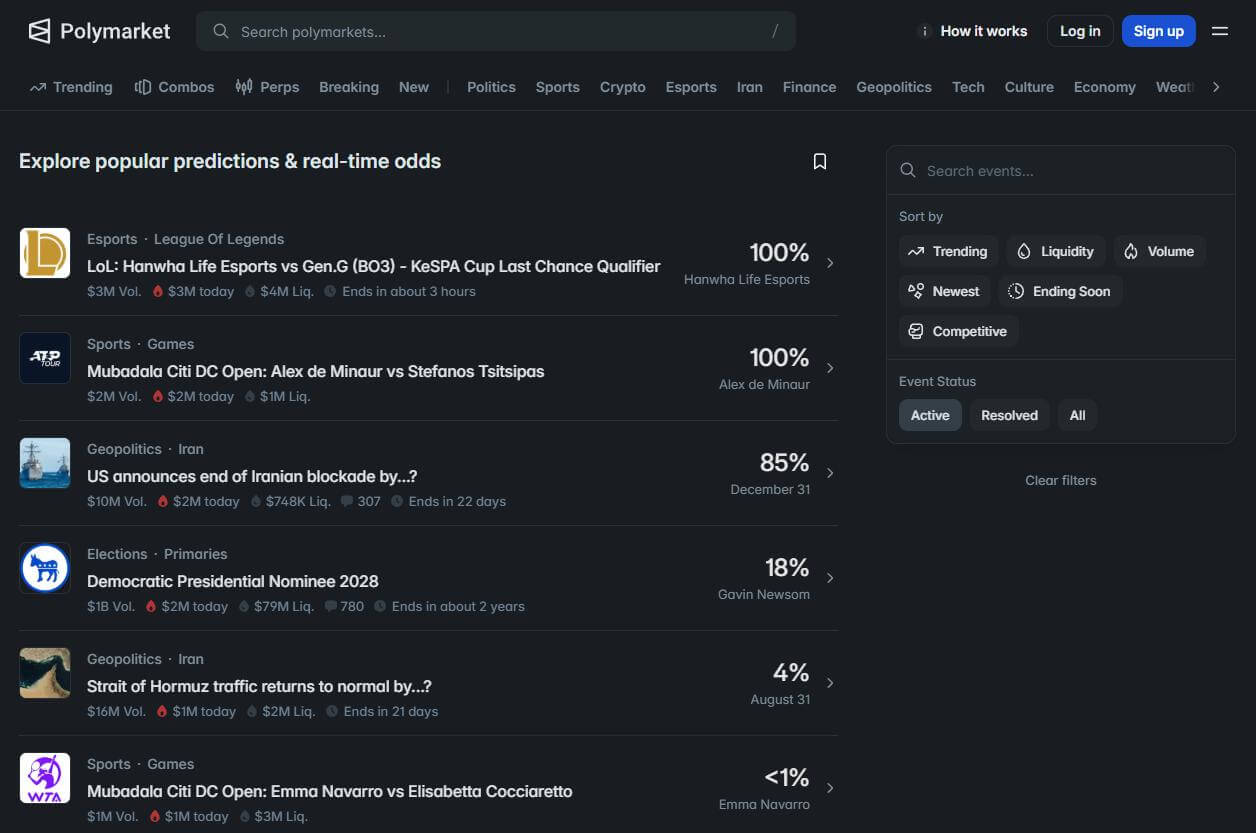The width and height of the screenshot is (1256, 833).
Task: Click the League of Legends event thumbnail
Action: pyautogui.click(x=45, y=253)
